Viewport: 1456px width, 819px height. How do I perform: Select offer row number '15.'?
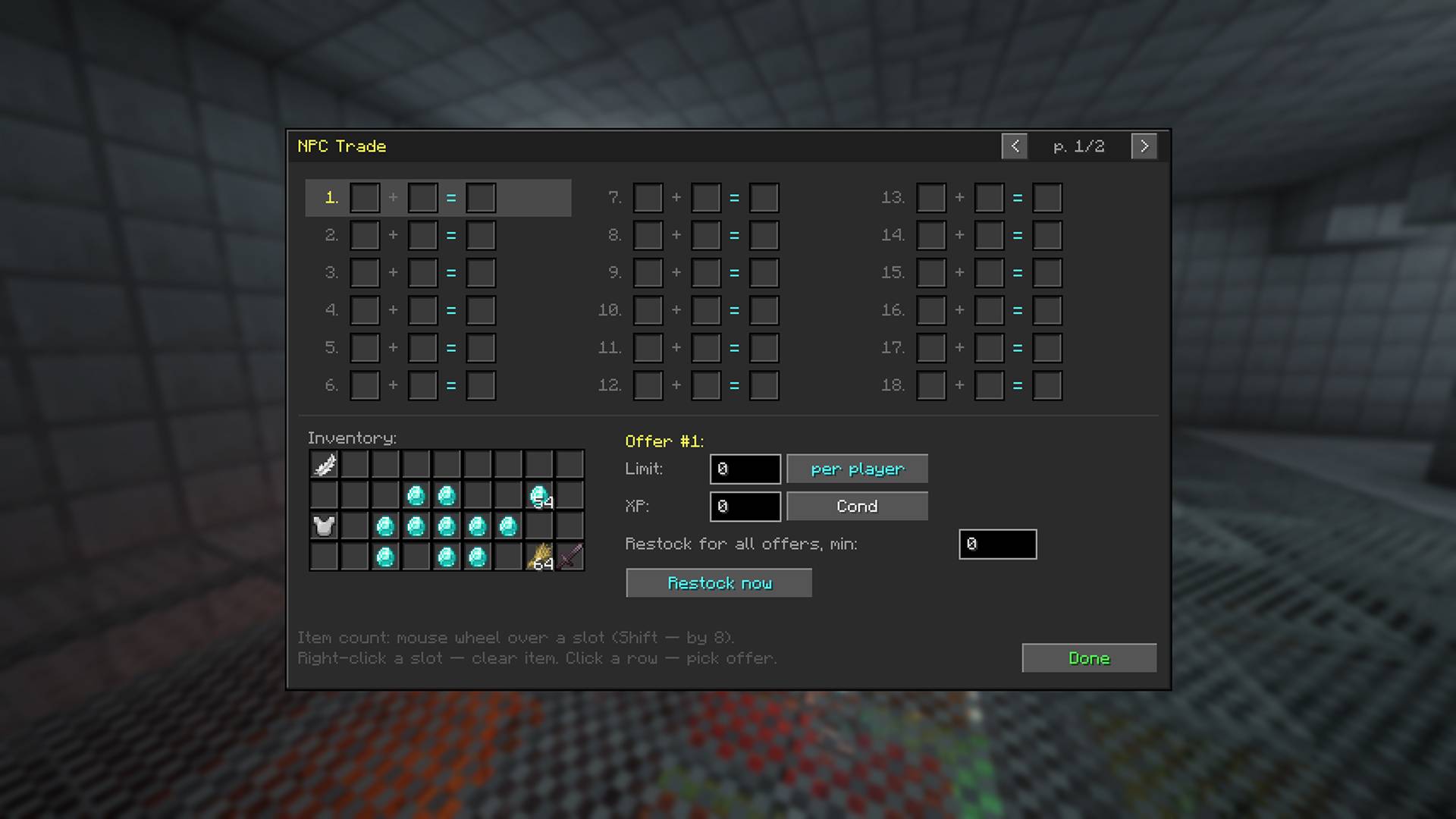coord(893,272)
